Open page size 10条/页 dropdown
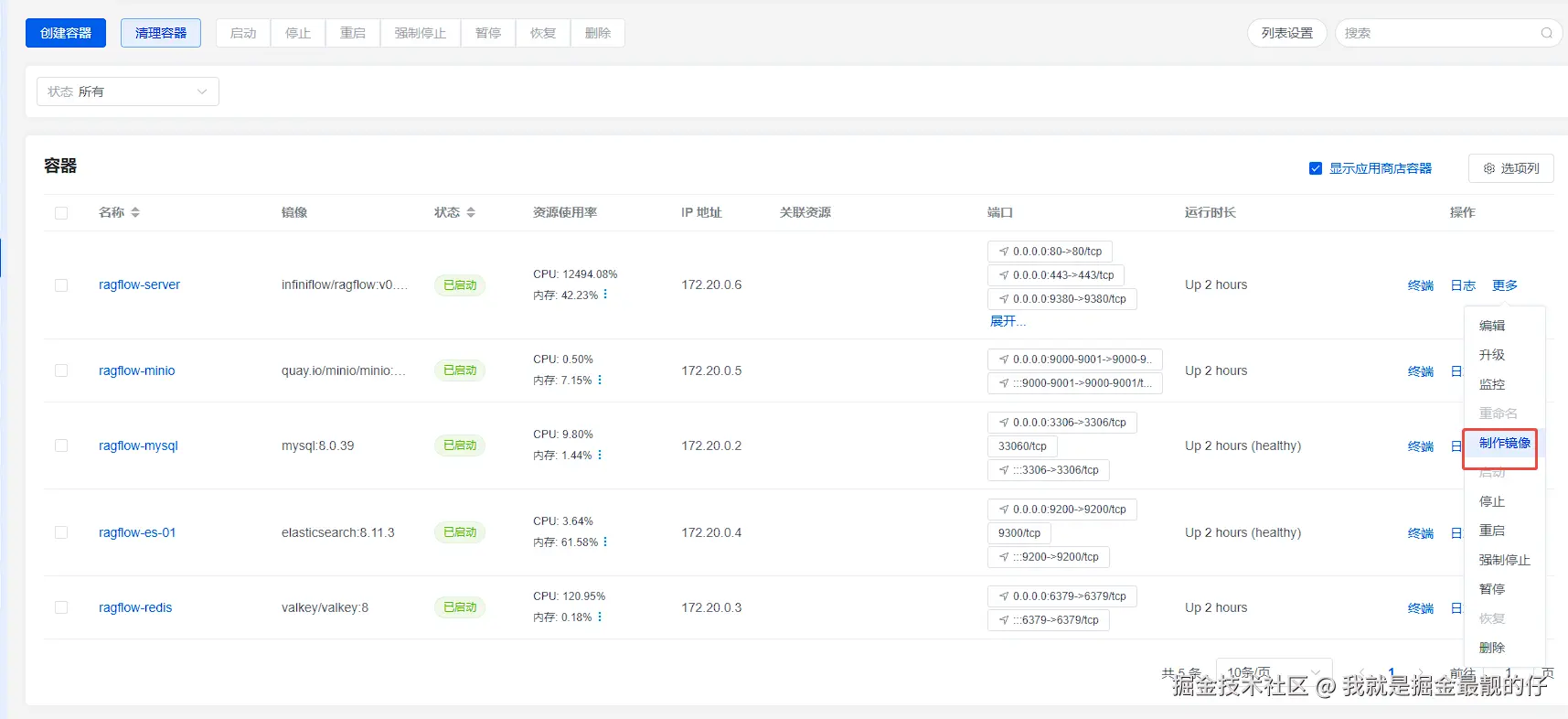The height and width of the screenshot is (719, 1568). click(1274, 672)
